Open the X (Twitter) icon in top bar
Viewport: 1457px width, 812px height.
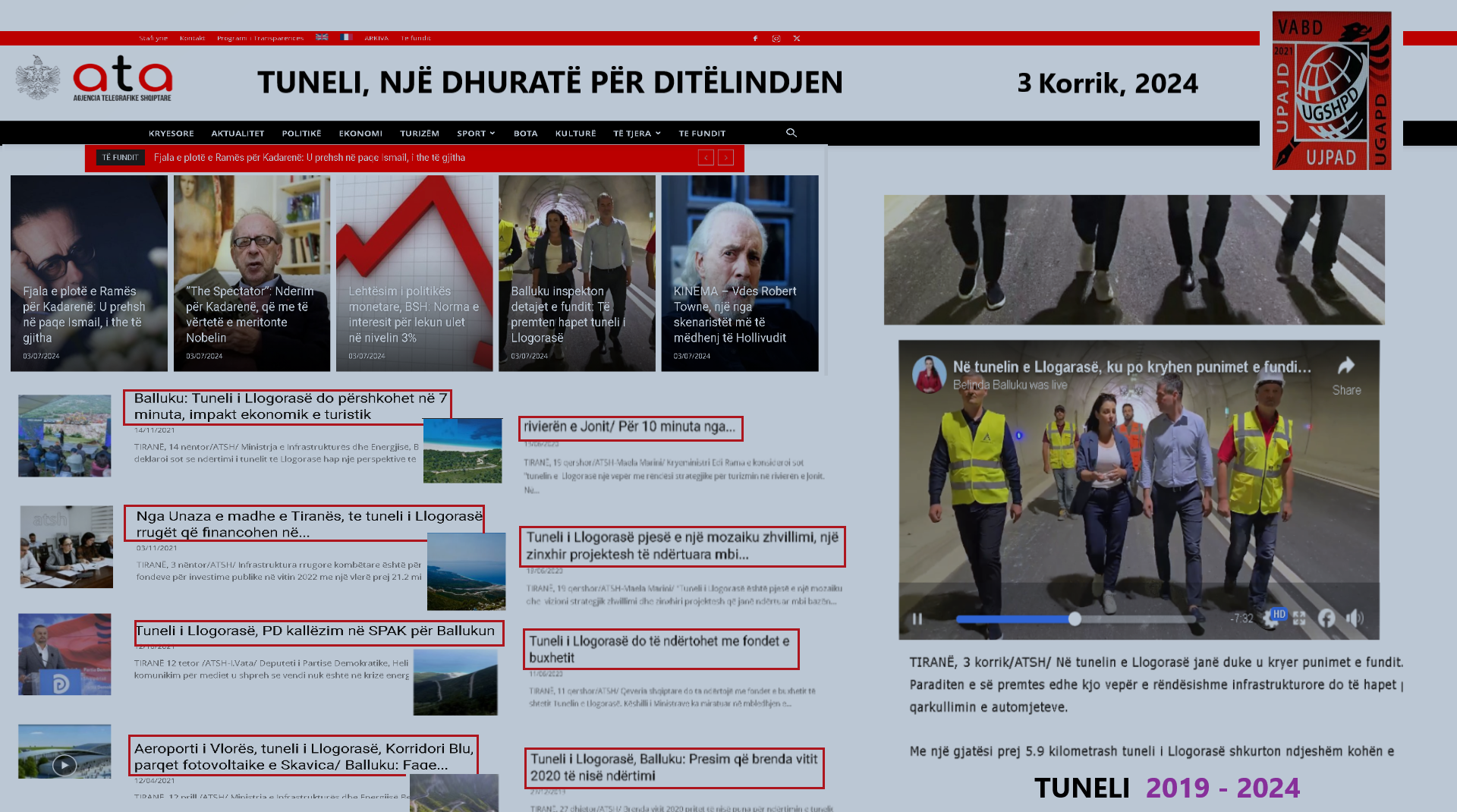[797, 38]
